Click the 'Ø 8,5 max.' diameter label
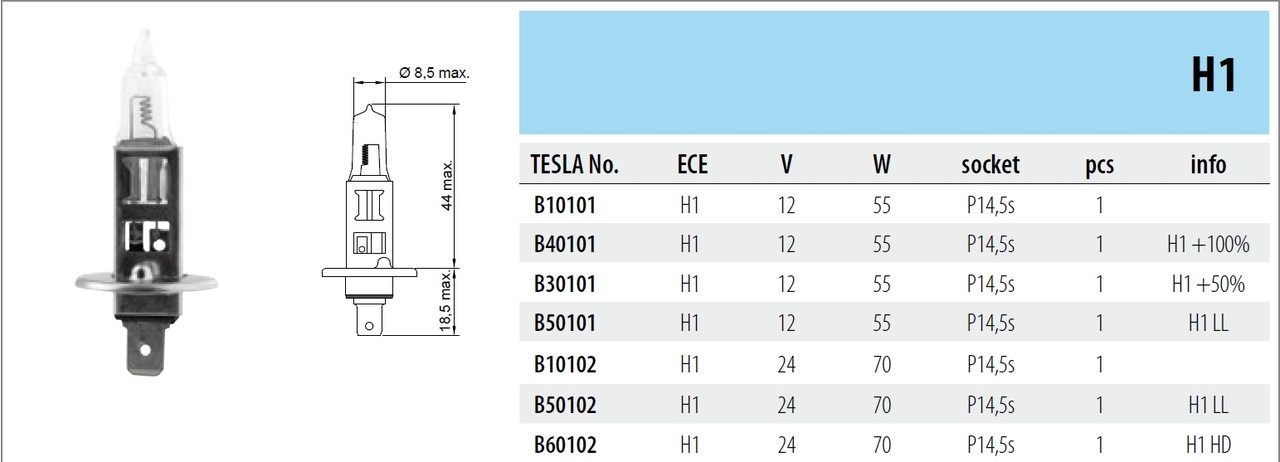This screenshot has width=1280, height=462. pyautogui.click(x=434, y=74)
